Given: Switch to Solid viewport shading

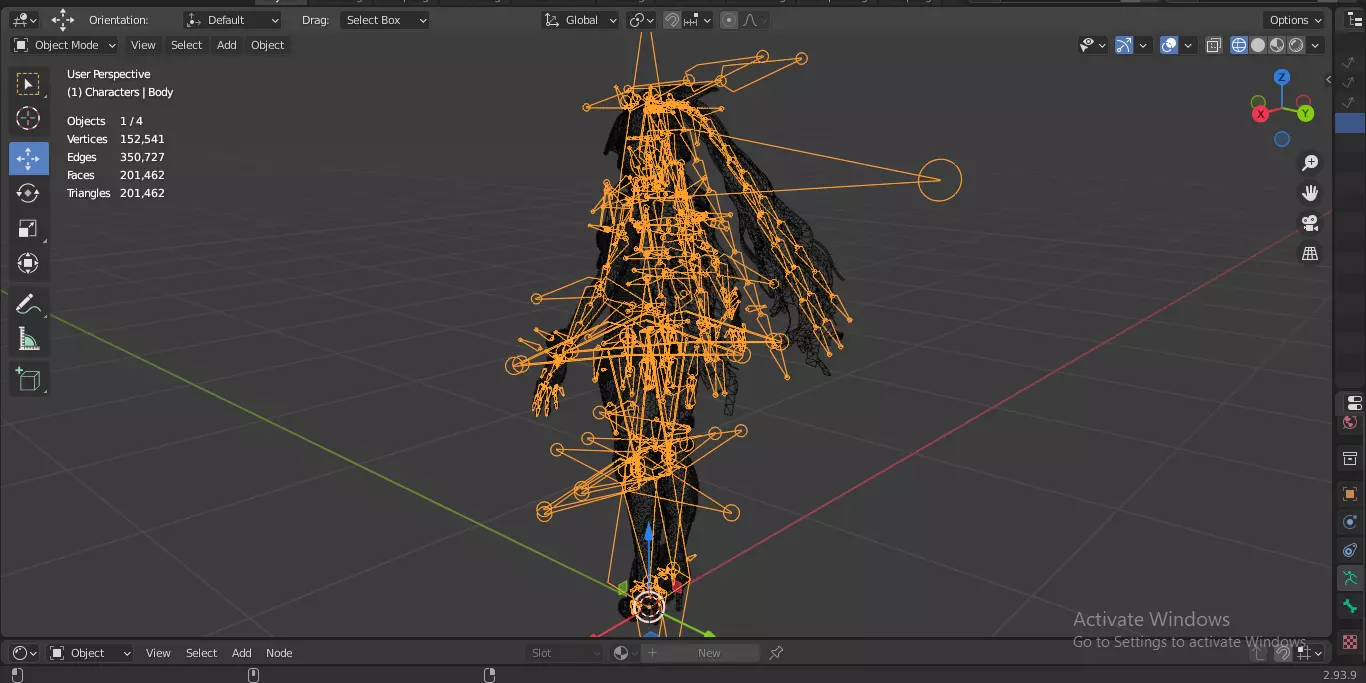Looking at the screenshot, I should 1258,45.
